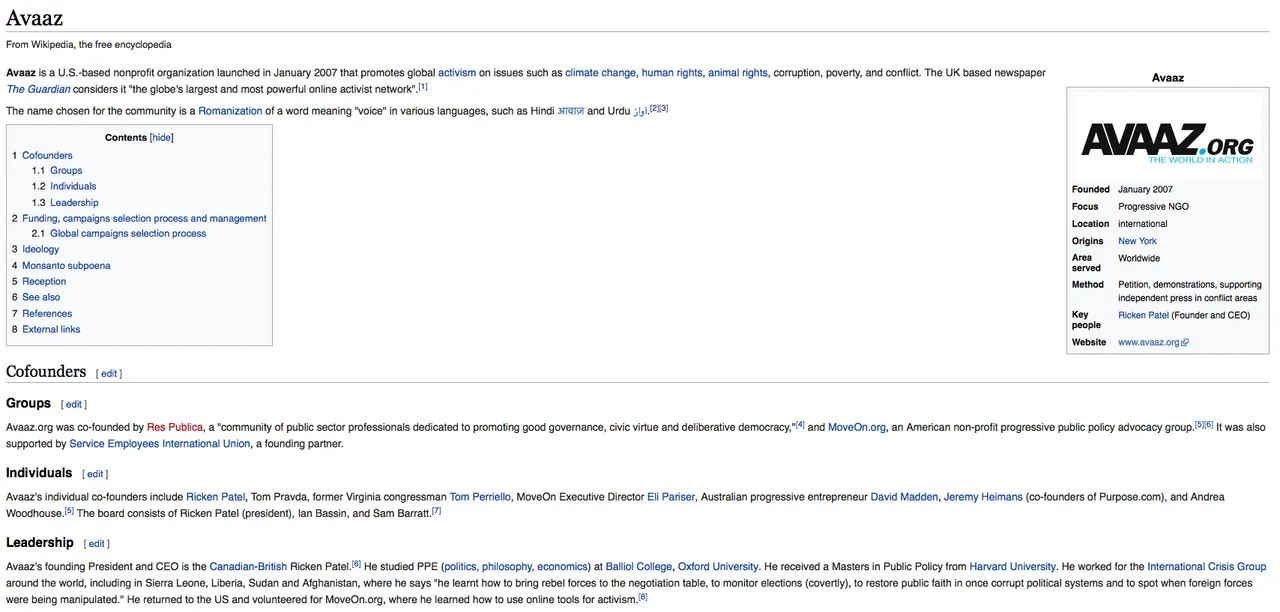Viewport: 1280px width, 612px height.
Task: Open the external link icon after www.avaaz.org
Action: [x=1185, y=343]
